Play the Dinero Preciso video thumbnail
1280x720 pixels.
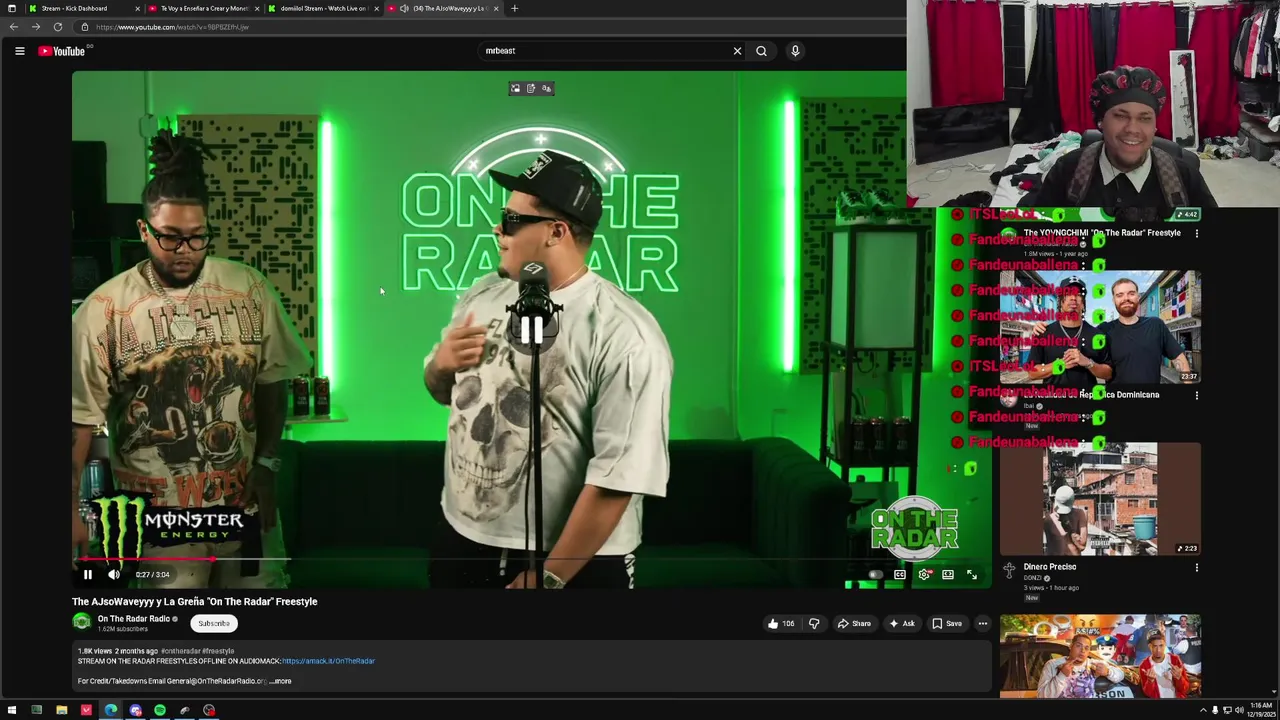(1100, 499)
